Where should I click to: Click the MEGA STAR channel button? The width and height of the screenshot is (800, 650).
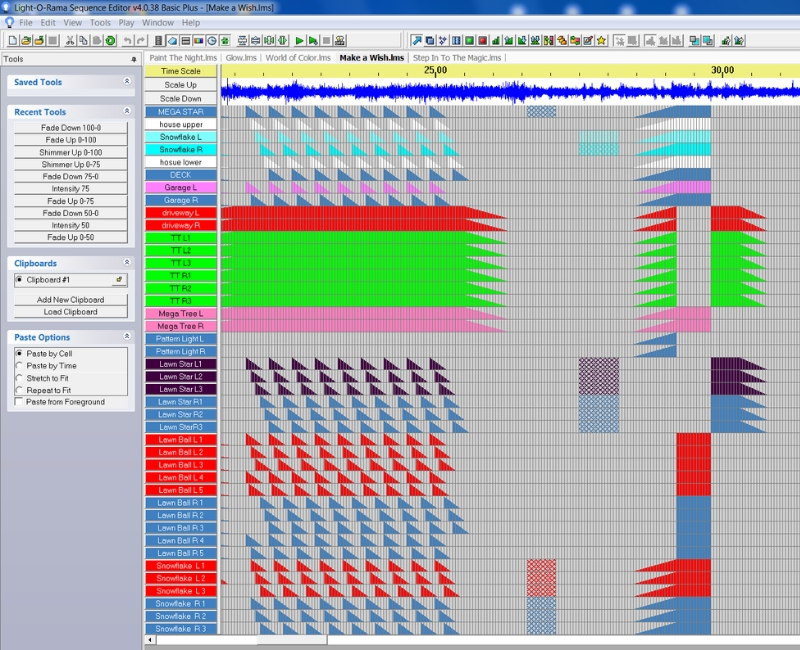(181, 112)
